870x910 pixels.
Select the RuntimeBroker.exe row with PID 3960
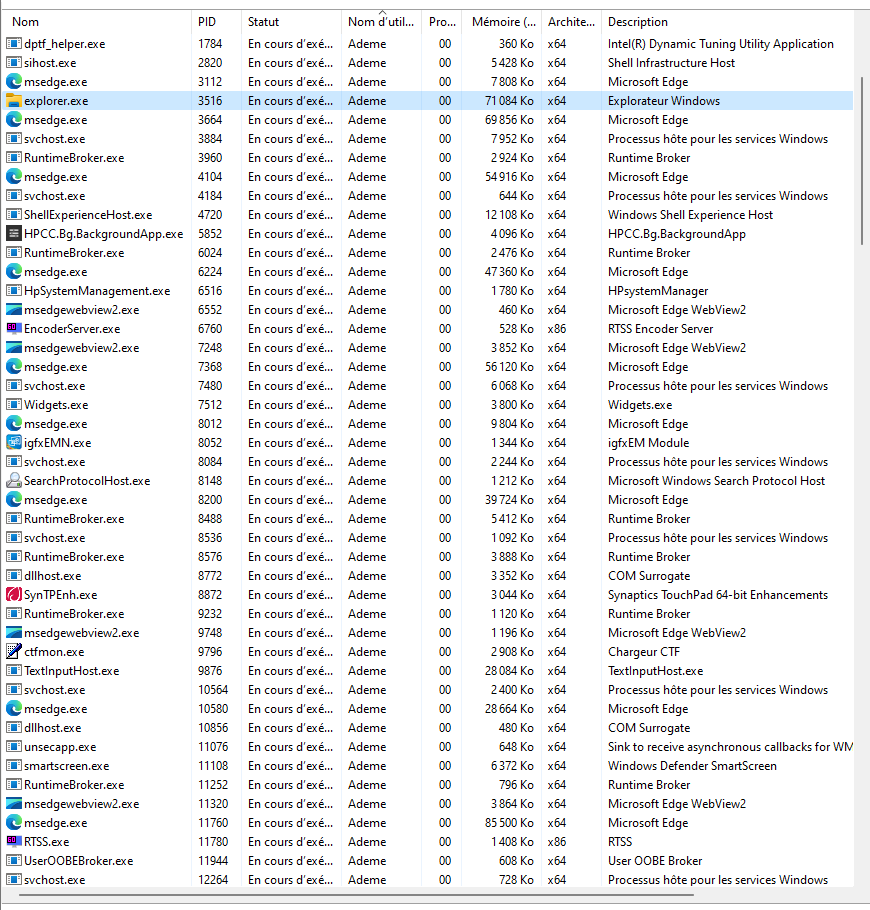pyautogui.click(x=428, y=158)
